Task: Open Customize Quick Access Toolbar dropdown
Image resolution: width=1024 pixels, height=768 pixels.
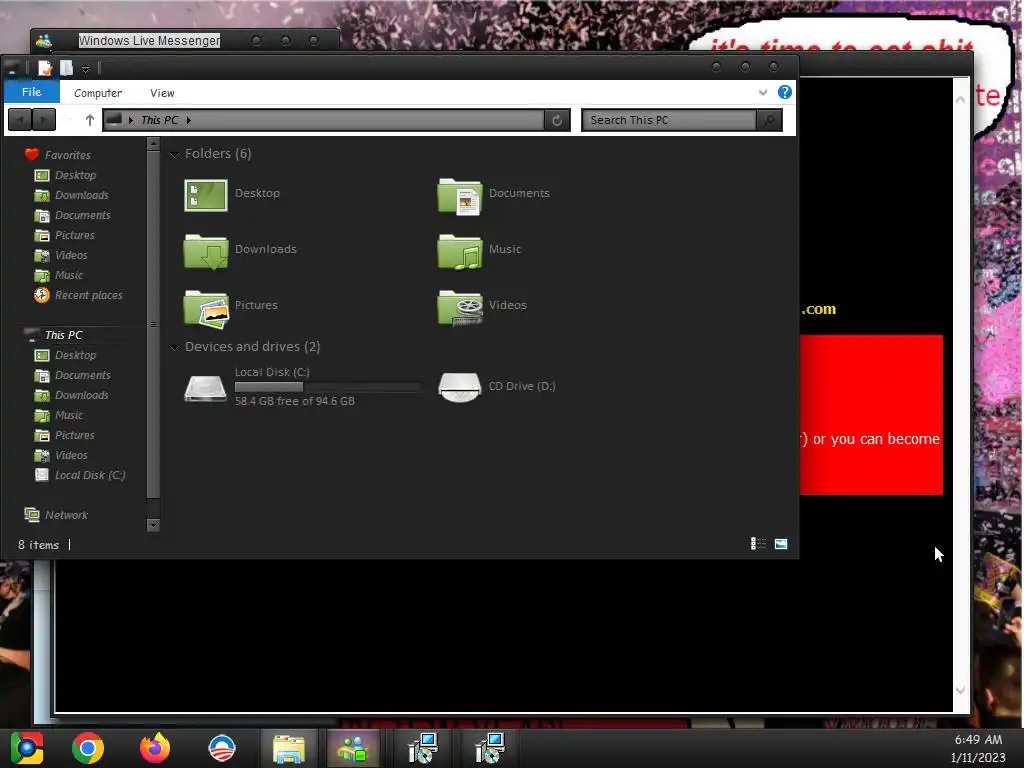Action: 86,69
